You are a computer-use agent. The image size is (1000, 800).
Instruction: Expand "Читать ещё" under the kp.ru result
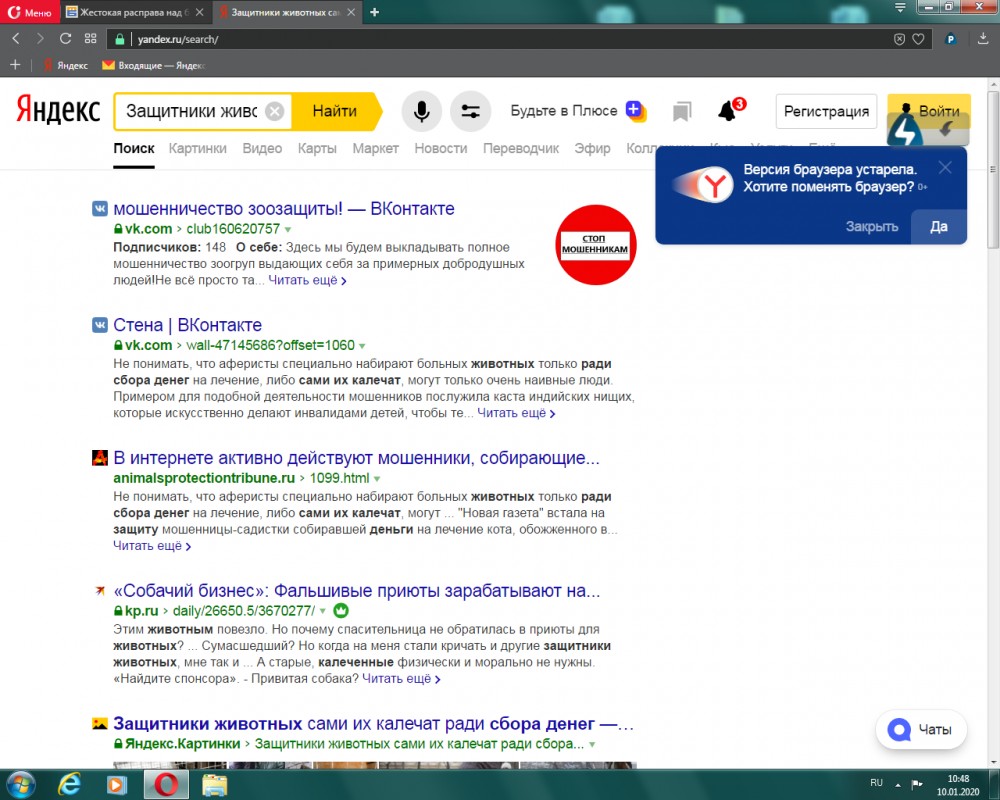[x=400, y=679]
